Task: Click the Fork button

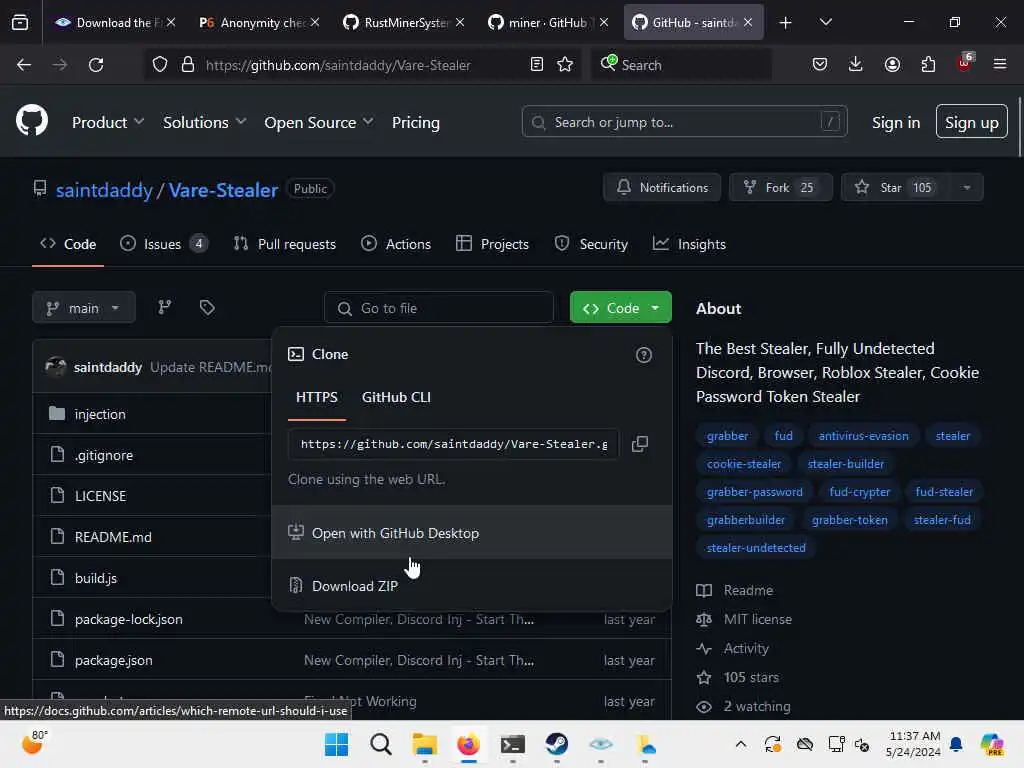Action: (780, 187)
